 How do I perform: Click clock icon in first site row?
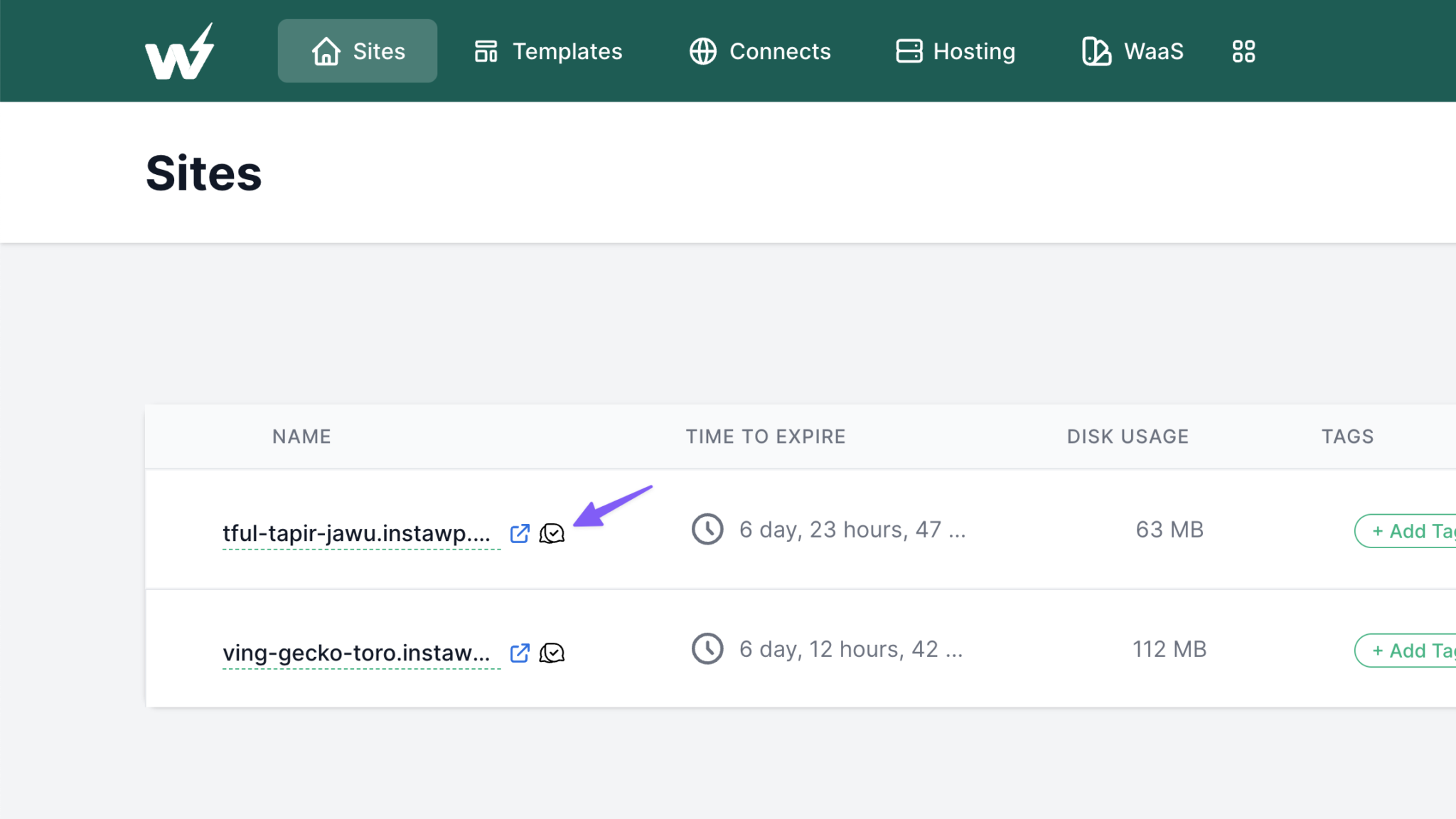click(x=707, y=530)
